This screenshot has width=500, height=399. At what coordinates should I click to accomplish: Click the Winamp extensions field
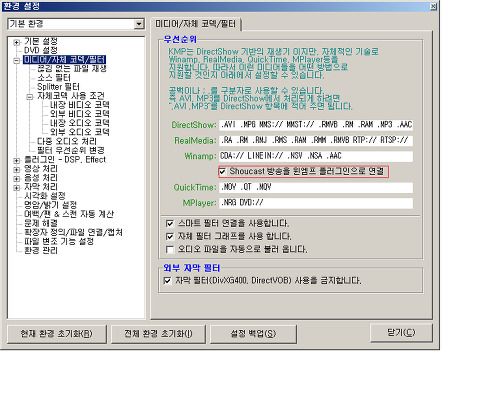pos(316,156)
